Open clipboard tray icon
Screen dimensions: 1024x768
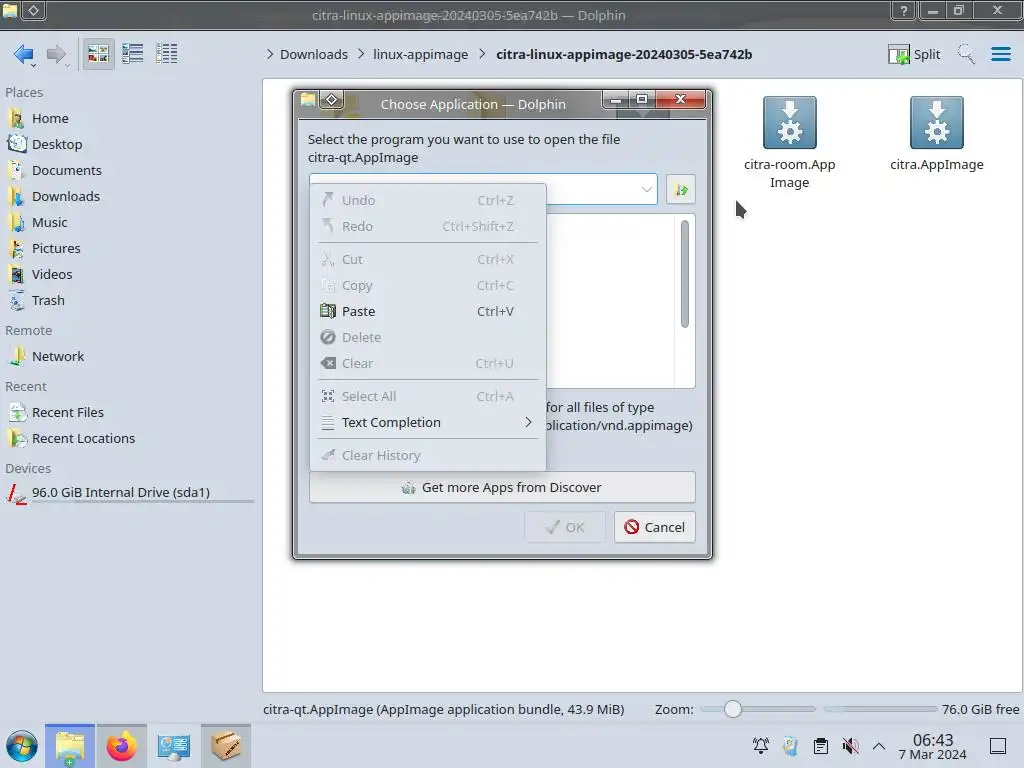pos(821,746)
